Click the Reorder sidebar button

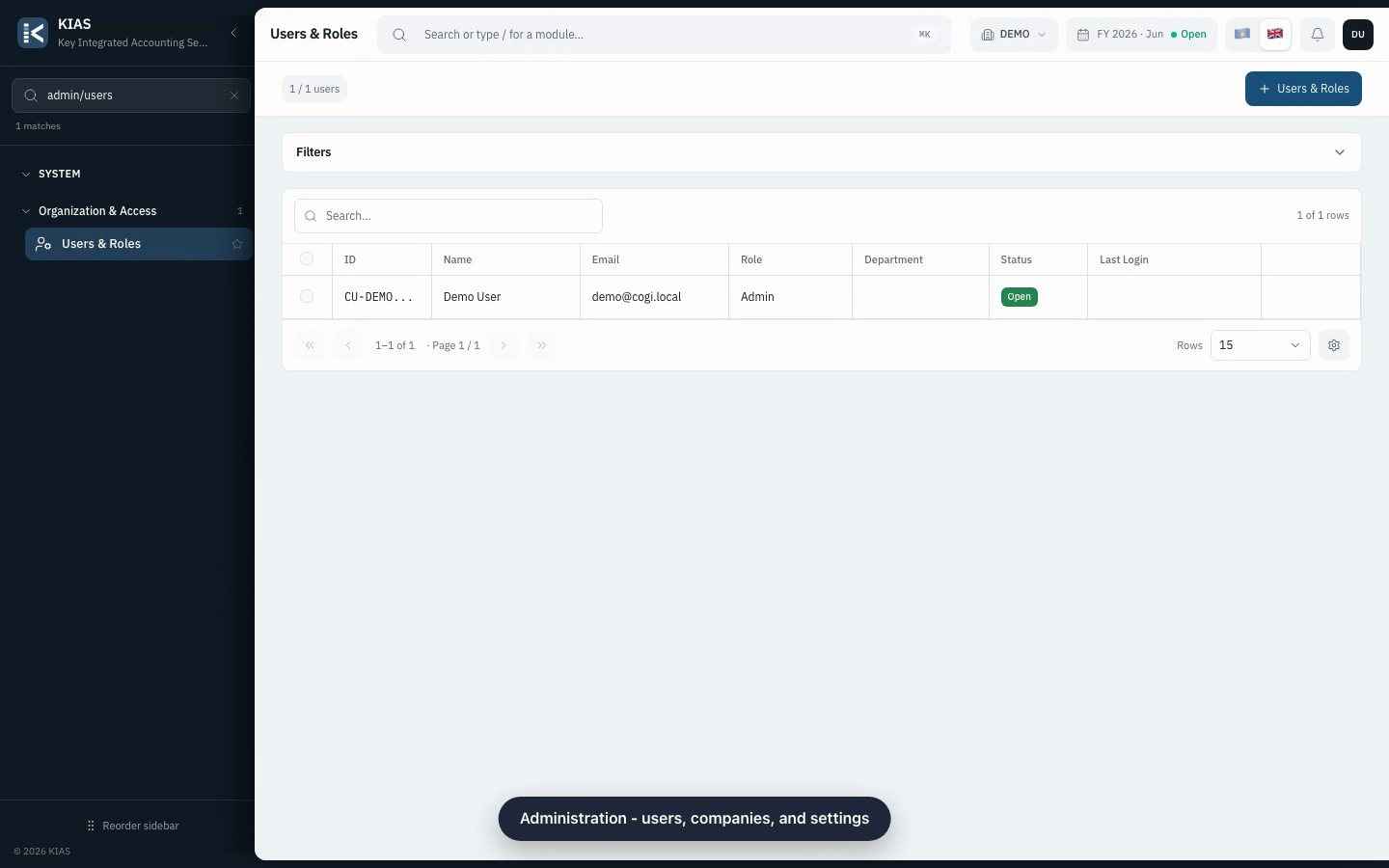[132, 826]
